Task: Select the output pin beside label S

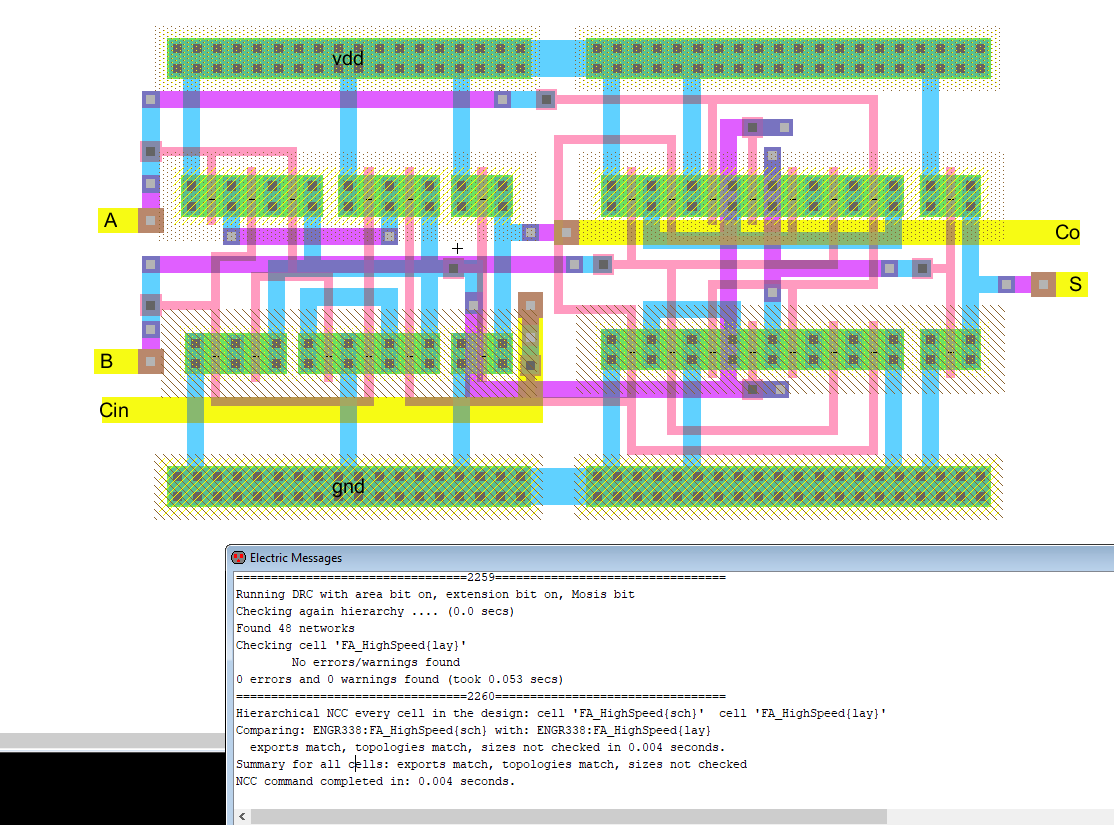Action: click(1043, 285)
